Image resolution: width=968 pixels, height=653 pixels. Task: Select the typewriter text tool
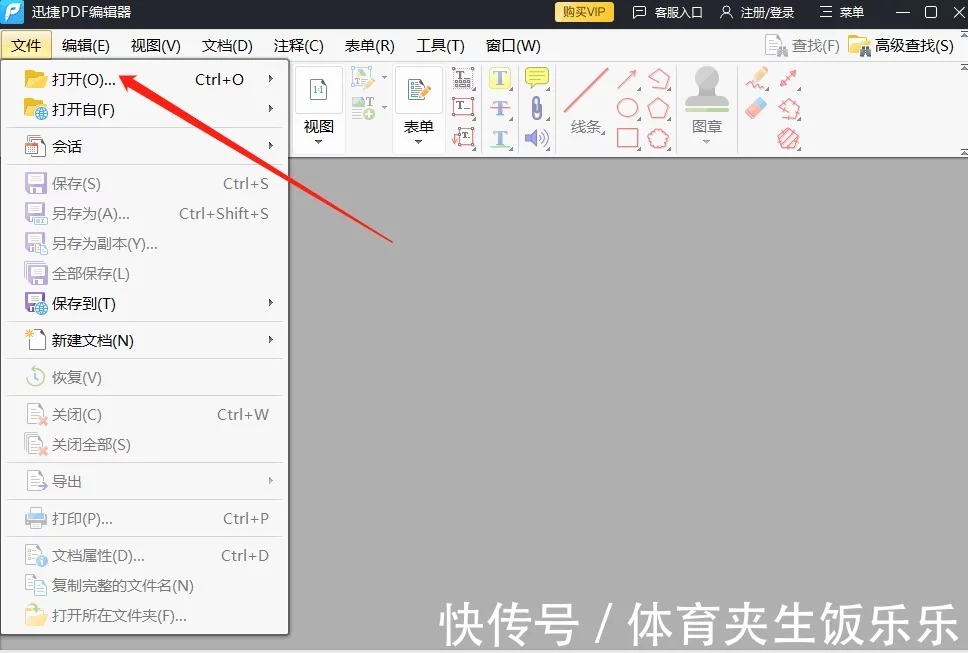coord(463,78)
